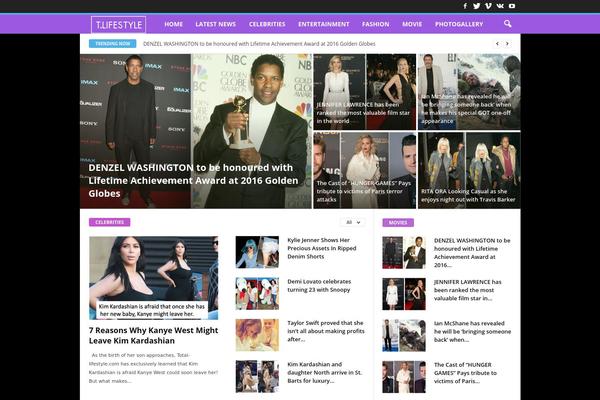Click the Celebrities section badge
This screenshot has width=600, height=400.
[x=109, y=222]
